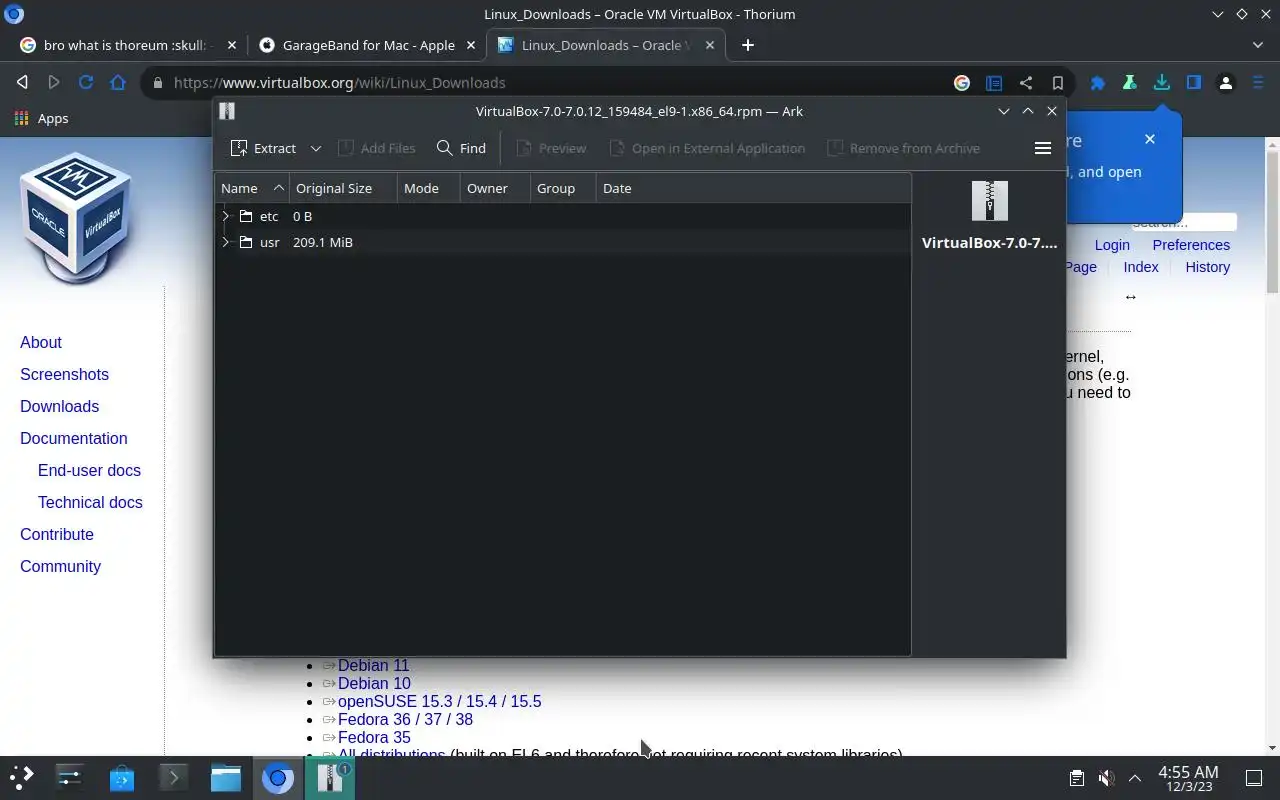The image size is (1280, 800).
Task: Click the share icon in address bar
Action: point(1026,83)
